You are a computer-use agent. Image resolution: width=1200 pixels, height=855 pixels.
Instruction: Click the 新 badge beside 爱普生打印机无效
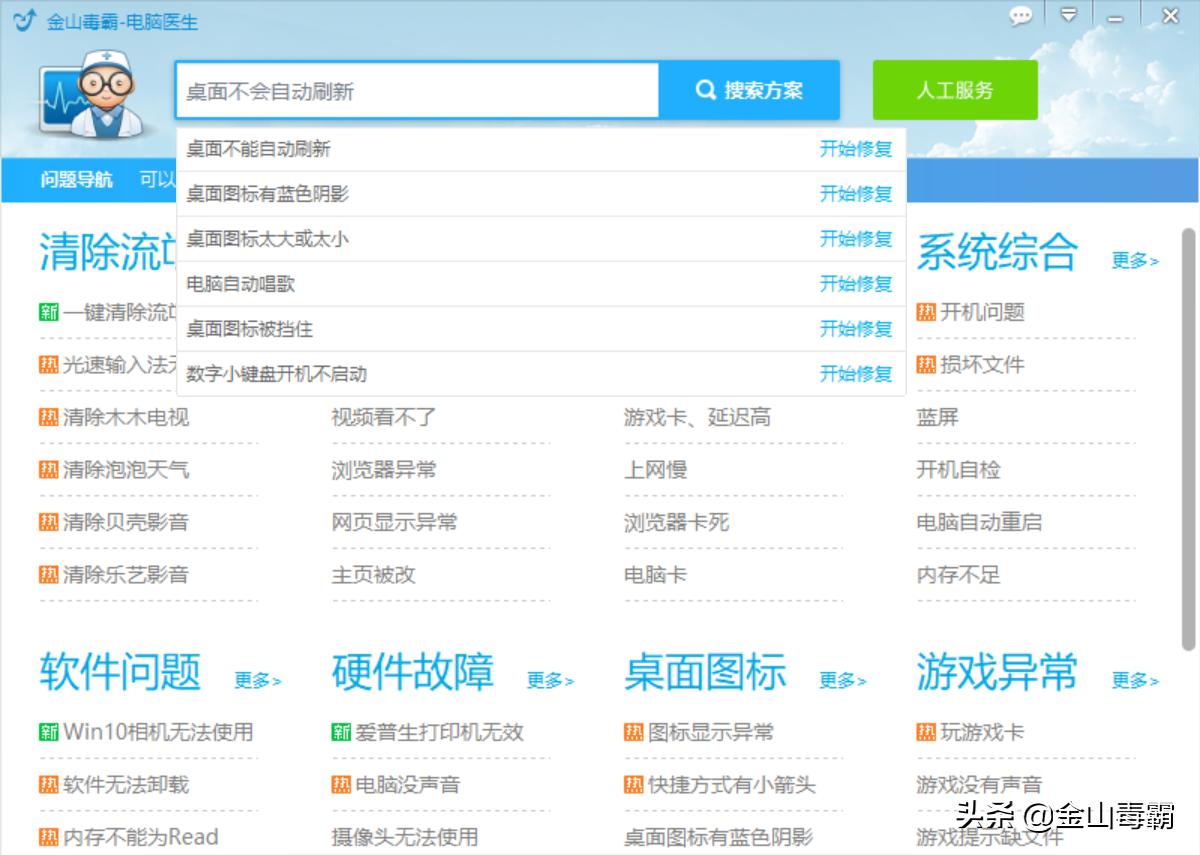tap(340, 732)
